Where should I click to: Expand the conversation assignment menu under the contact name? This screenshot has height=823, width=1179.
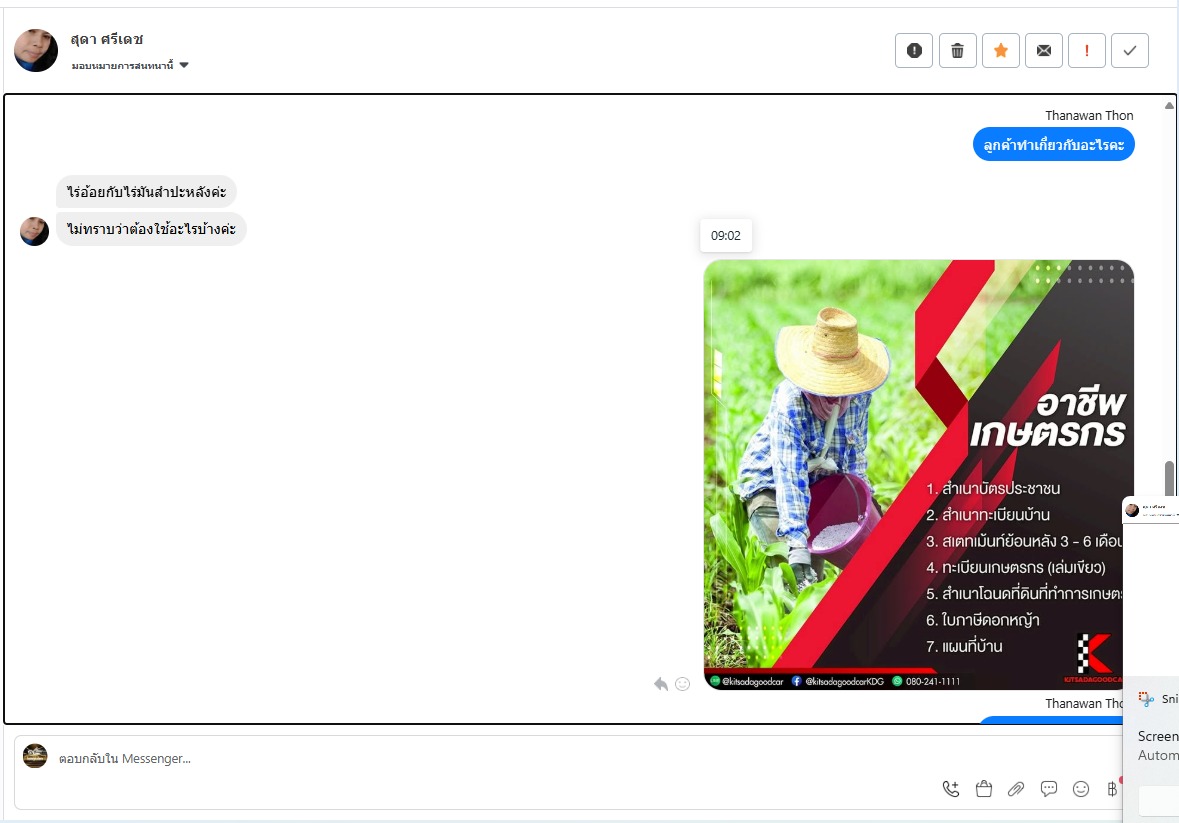130,65
